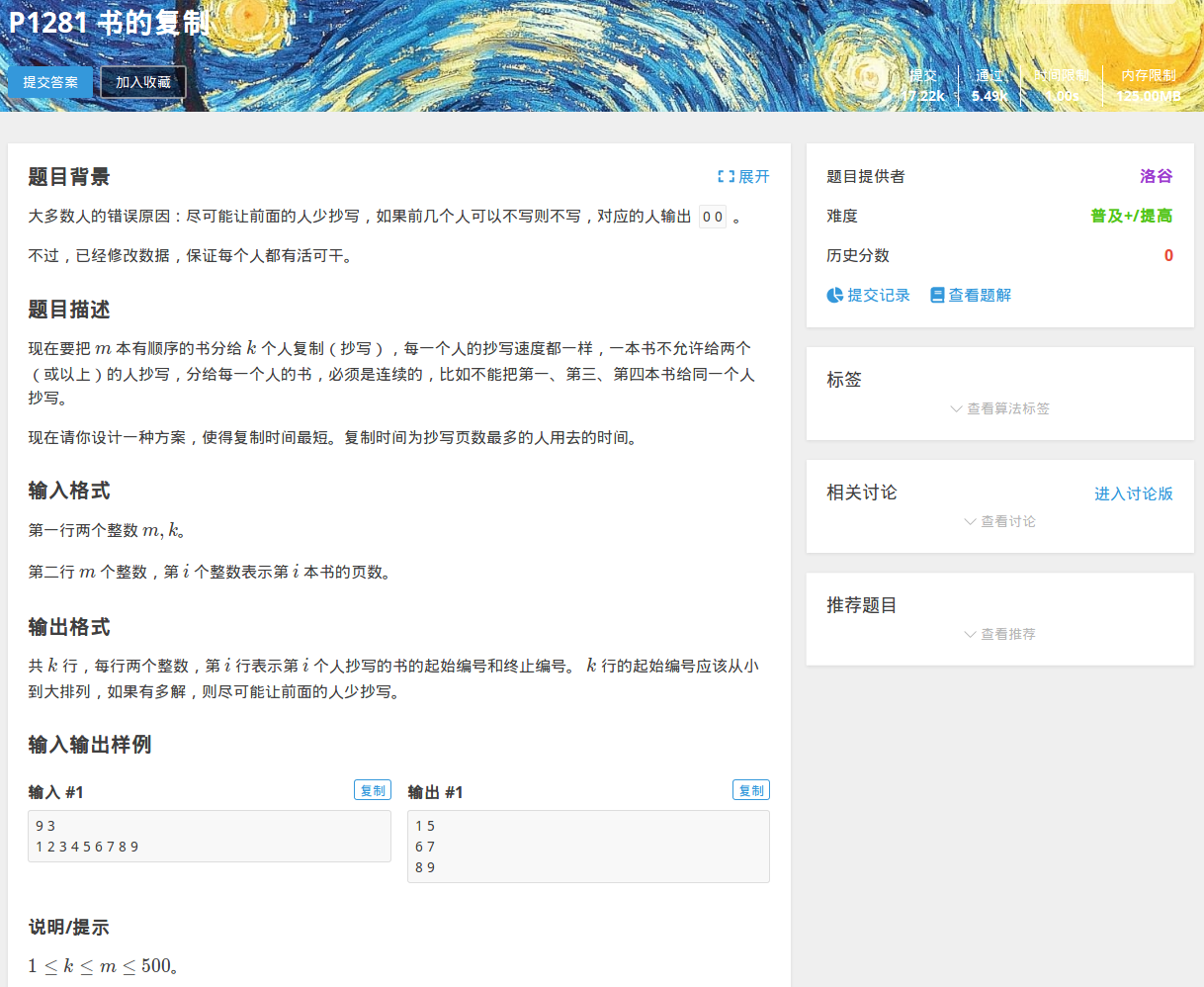Expand 查看算法标签 chevron
Viewport: 1204px width, 987px height.
point(956,408)
